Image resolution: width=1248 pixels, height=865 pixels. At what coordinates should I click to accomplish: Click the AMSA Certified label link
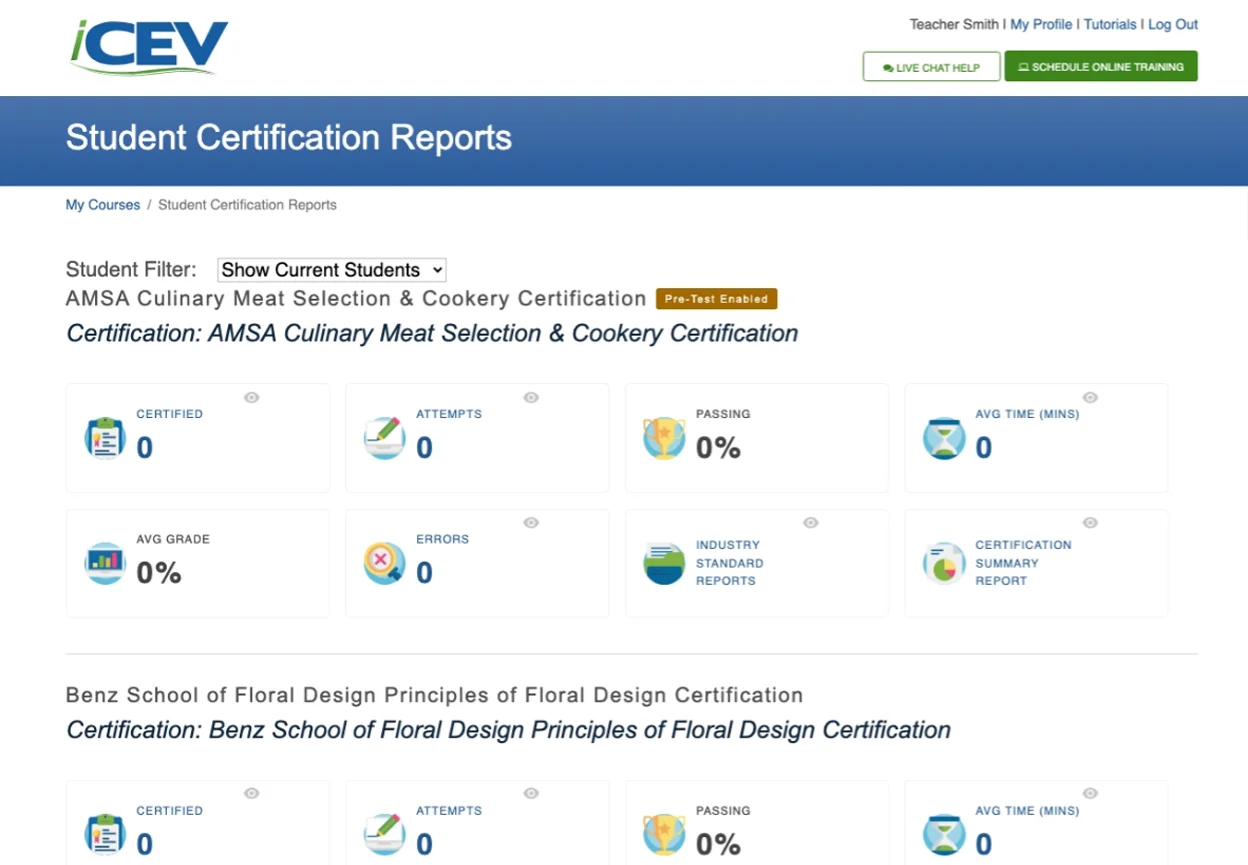tap(170, 414)
